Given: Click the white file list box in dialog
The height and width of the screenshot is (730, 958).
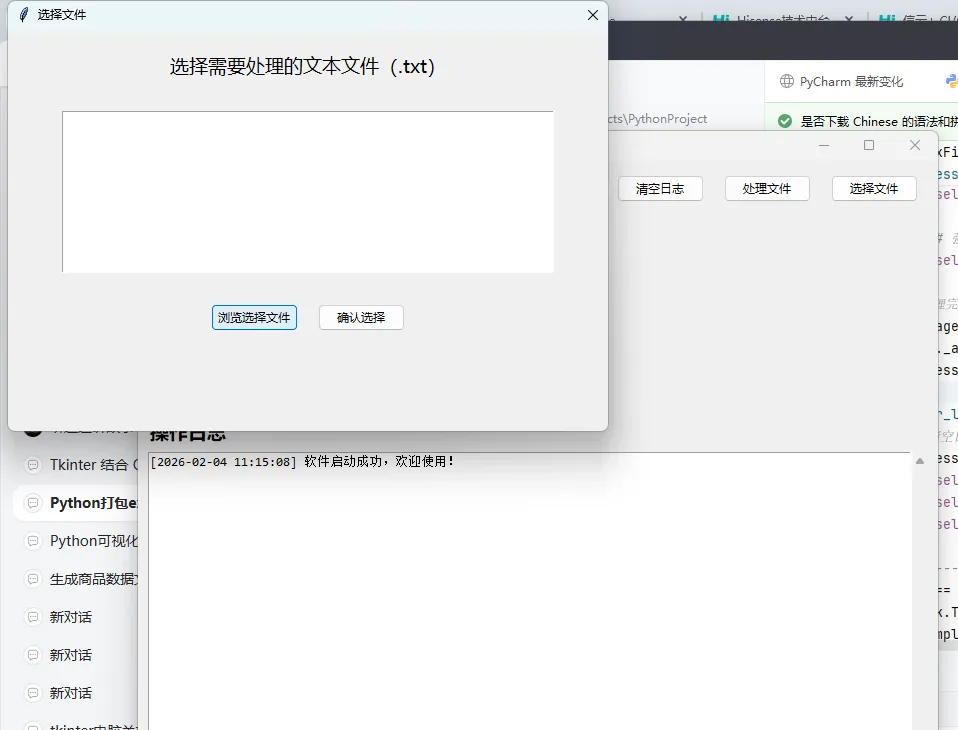Looking at the screenshot, I should pyautogui.click(x=308, y=192).
